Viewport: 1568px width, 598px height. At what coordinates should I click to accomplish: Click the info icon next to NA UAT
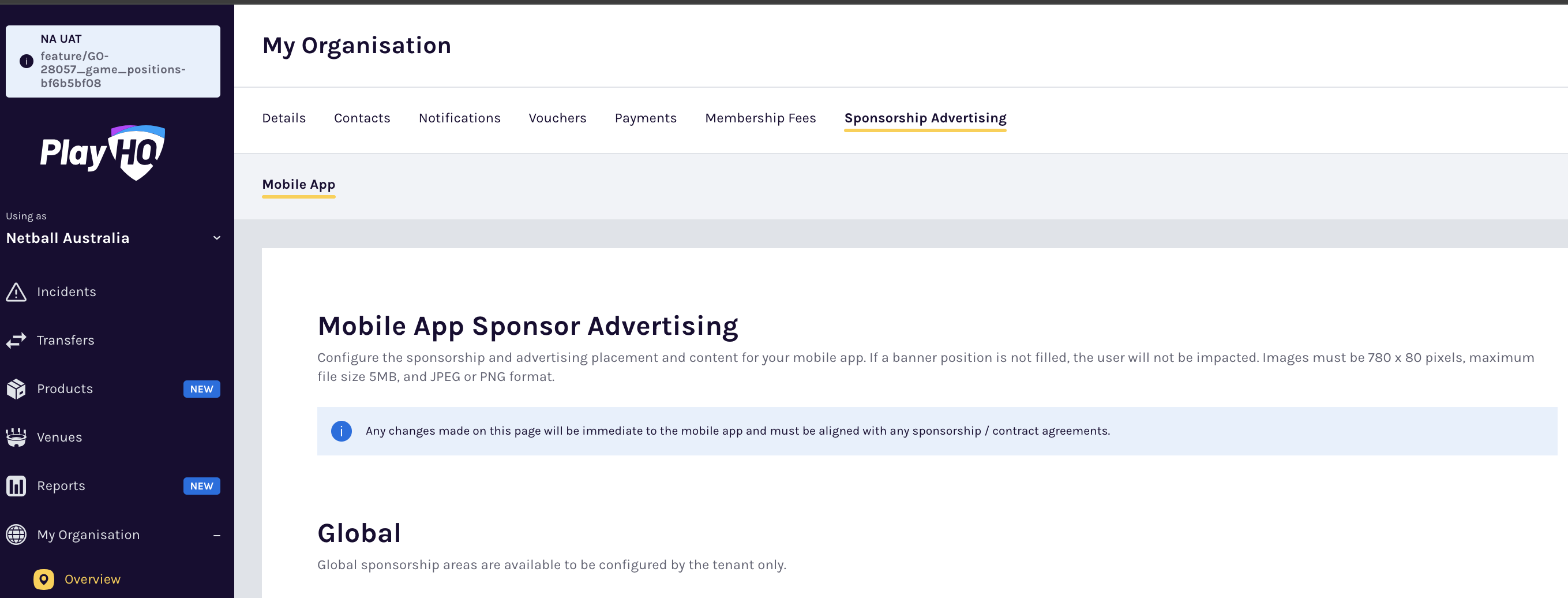click(x=25, y=61)
